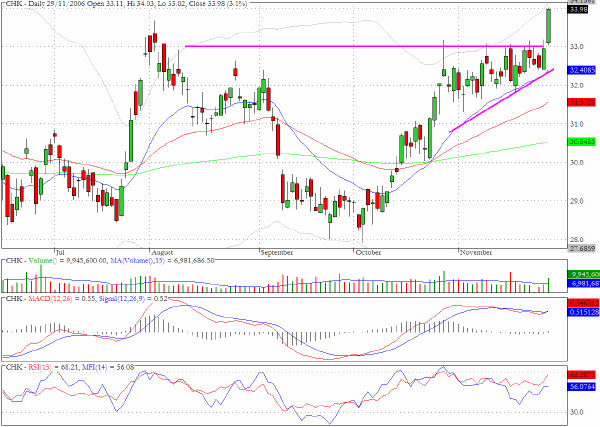600x427 pixels.
Task: Click the green 9,945,600 volume value label
Action: click(x=584, y=274)
